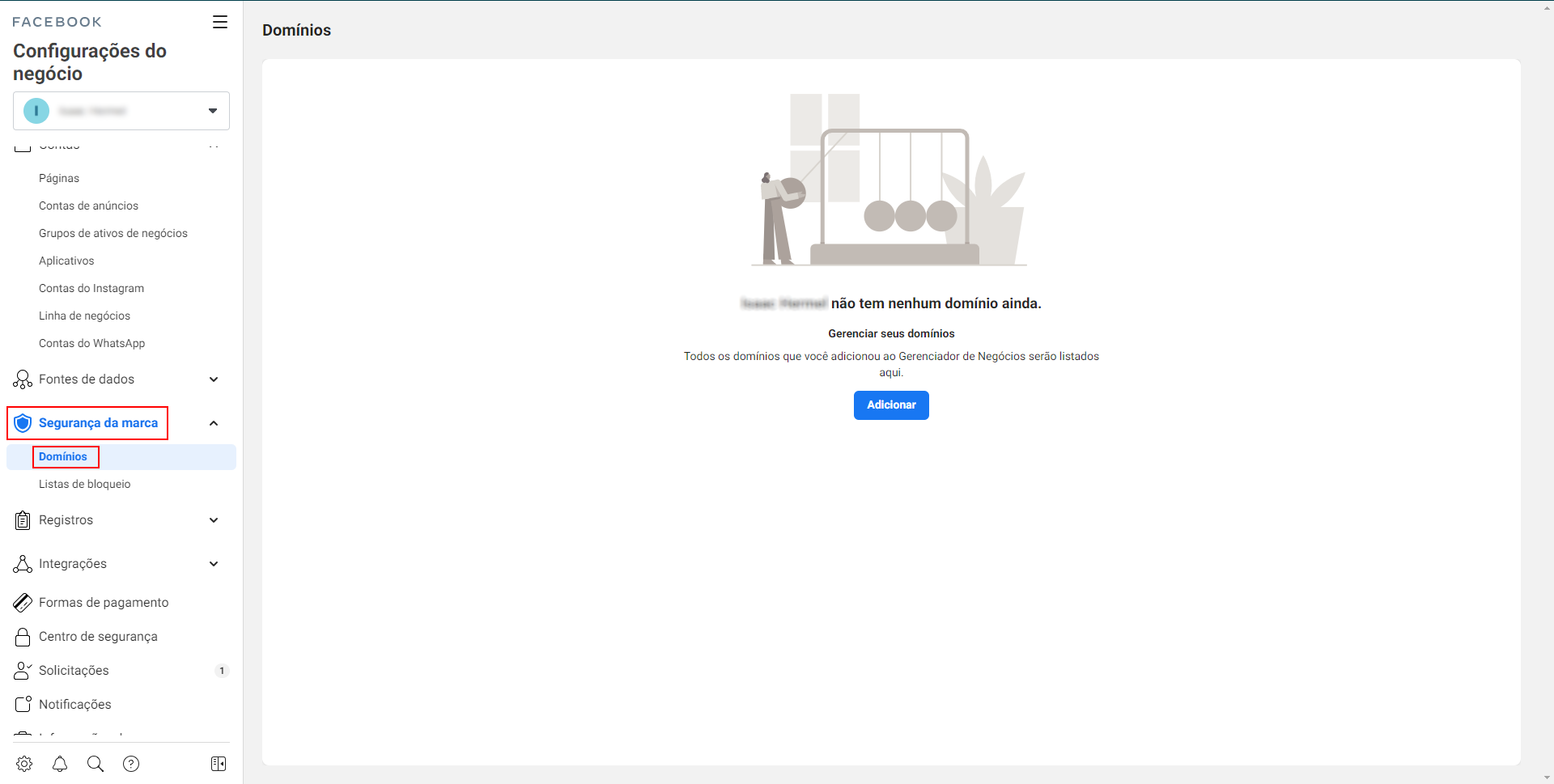Screen dimensions: 1554x784
Task: Expand the Fontes de dados section
Action: (214, 379)
